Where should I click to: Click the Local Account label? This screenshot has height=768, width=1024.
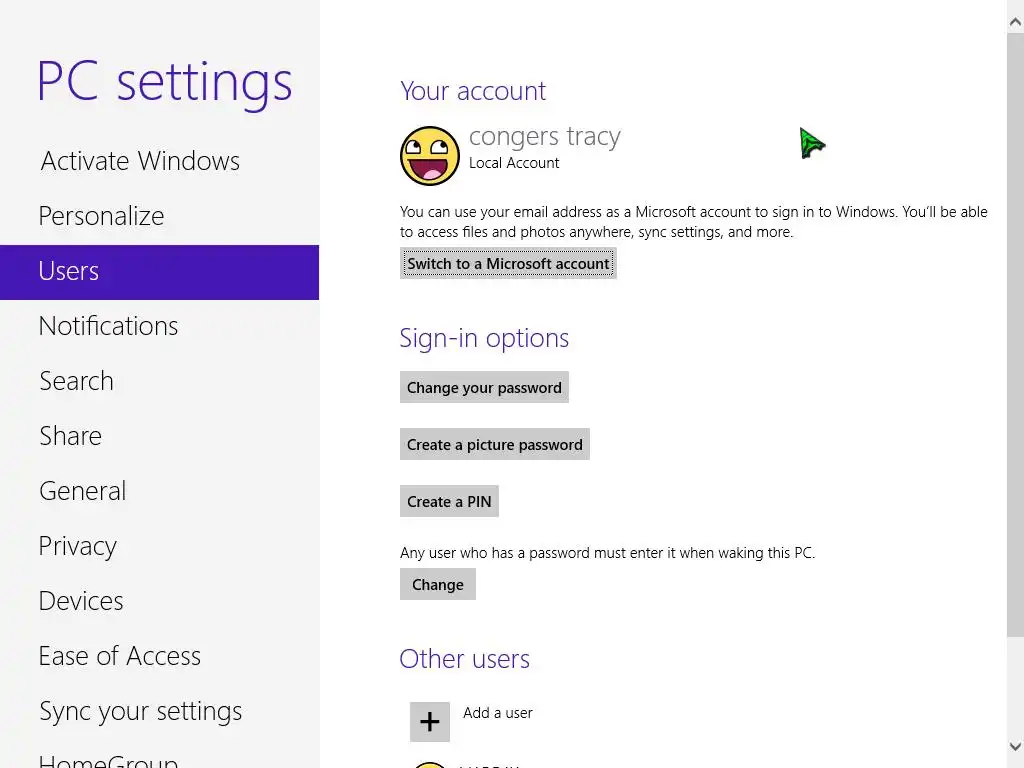(514, 163)
